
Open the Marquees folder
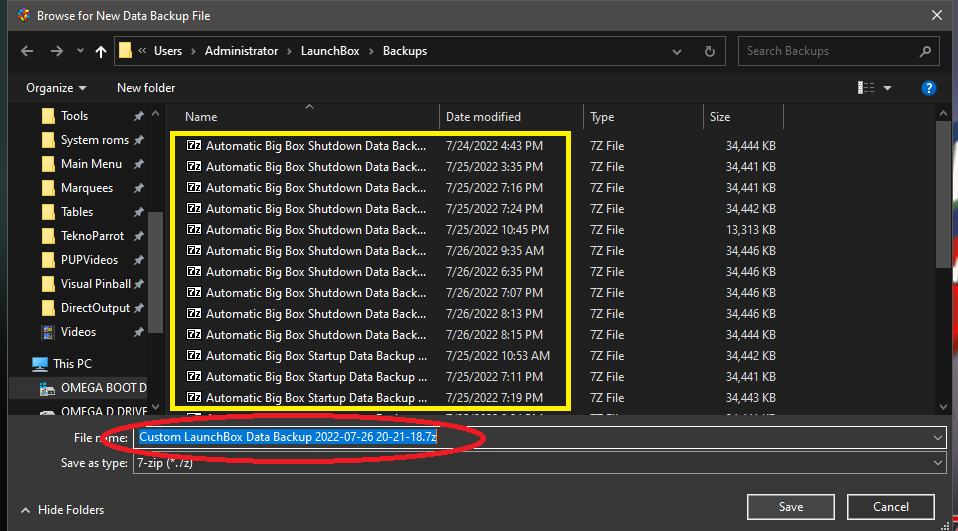click(87, 188)
